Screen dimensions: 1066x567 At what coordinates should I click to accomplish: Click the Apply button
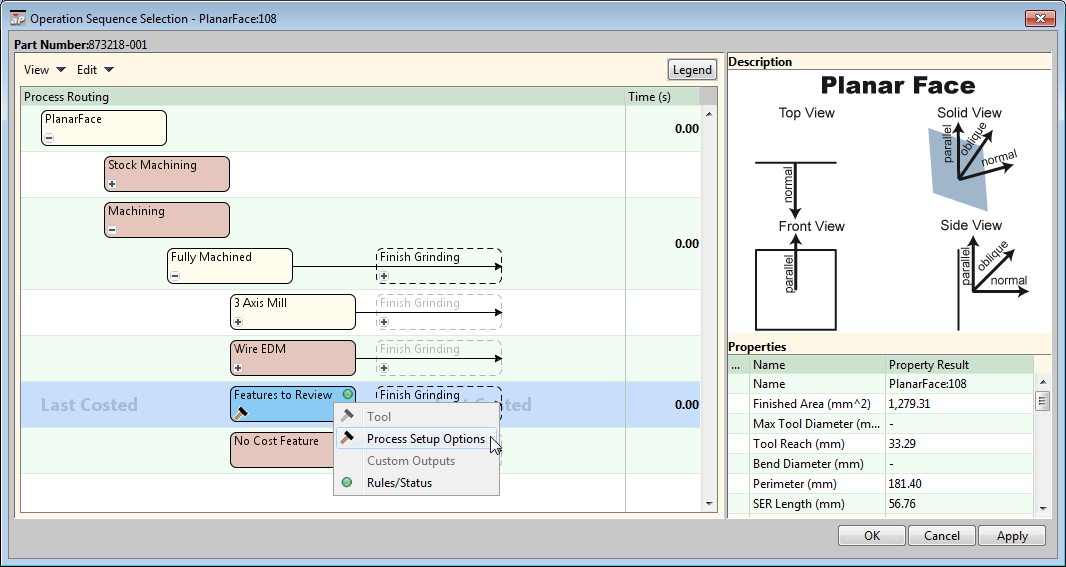pyautogui.click(x=1012, y=536)
